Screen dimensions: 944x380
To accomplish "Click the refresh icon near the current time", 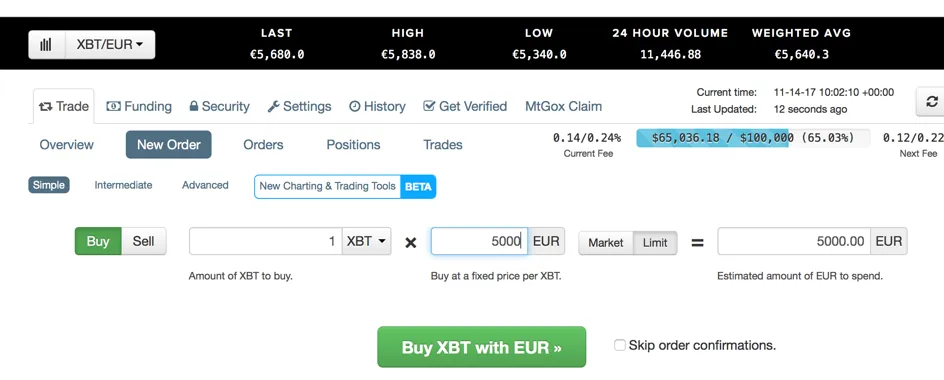I will click(931, 102).
